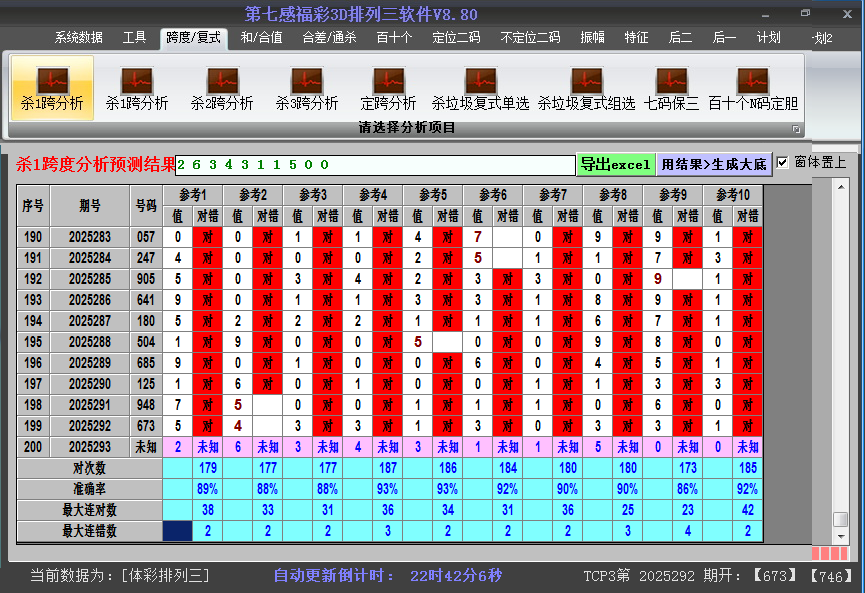Open the 杀垃圾复式单选 tool
This screenshot has width=865, height=593.
pos(480,87)
